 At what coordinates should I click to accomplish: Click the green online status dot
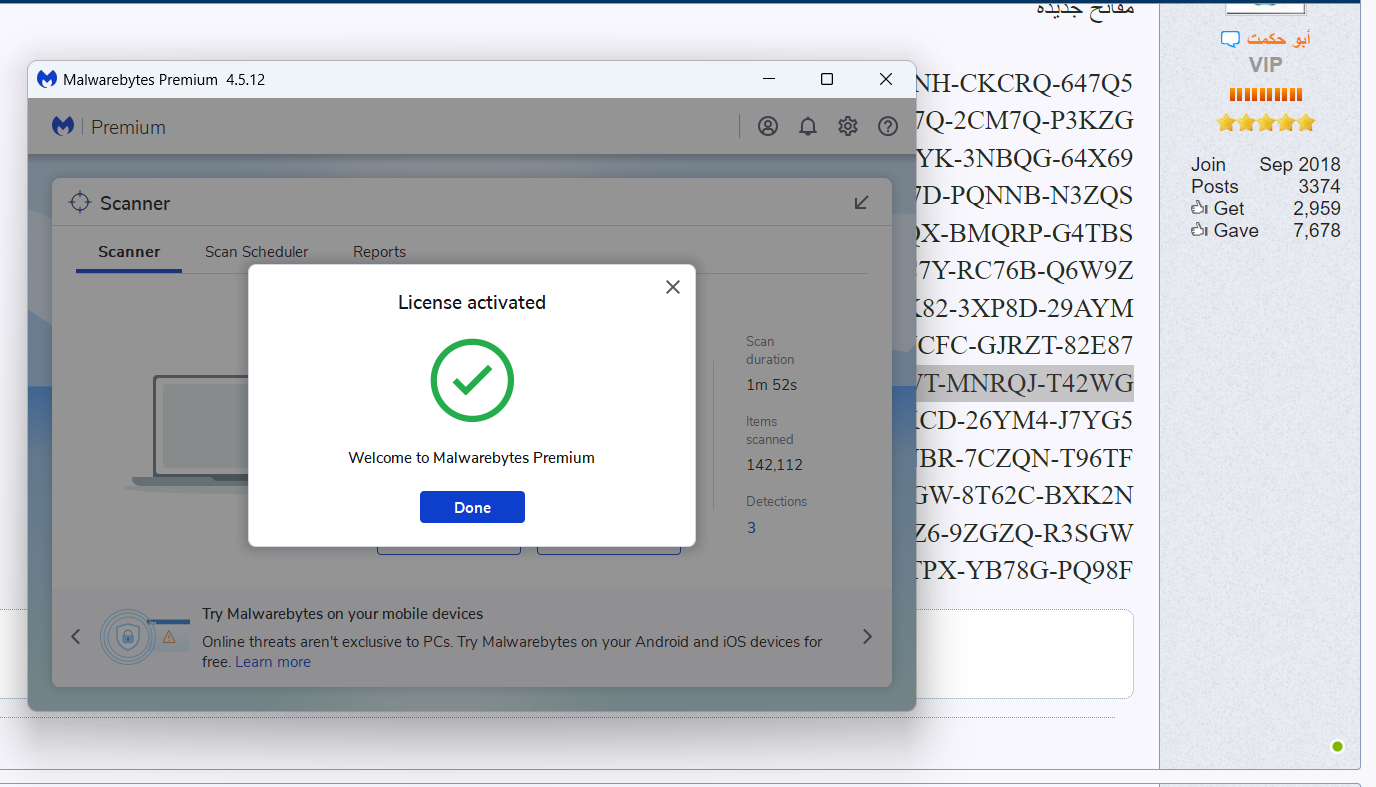pos(1338,747)
